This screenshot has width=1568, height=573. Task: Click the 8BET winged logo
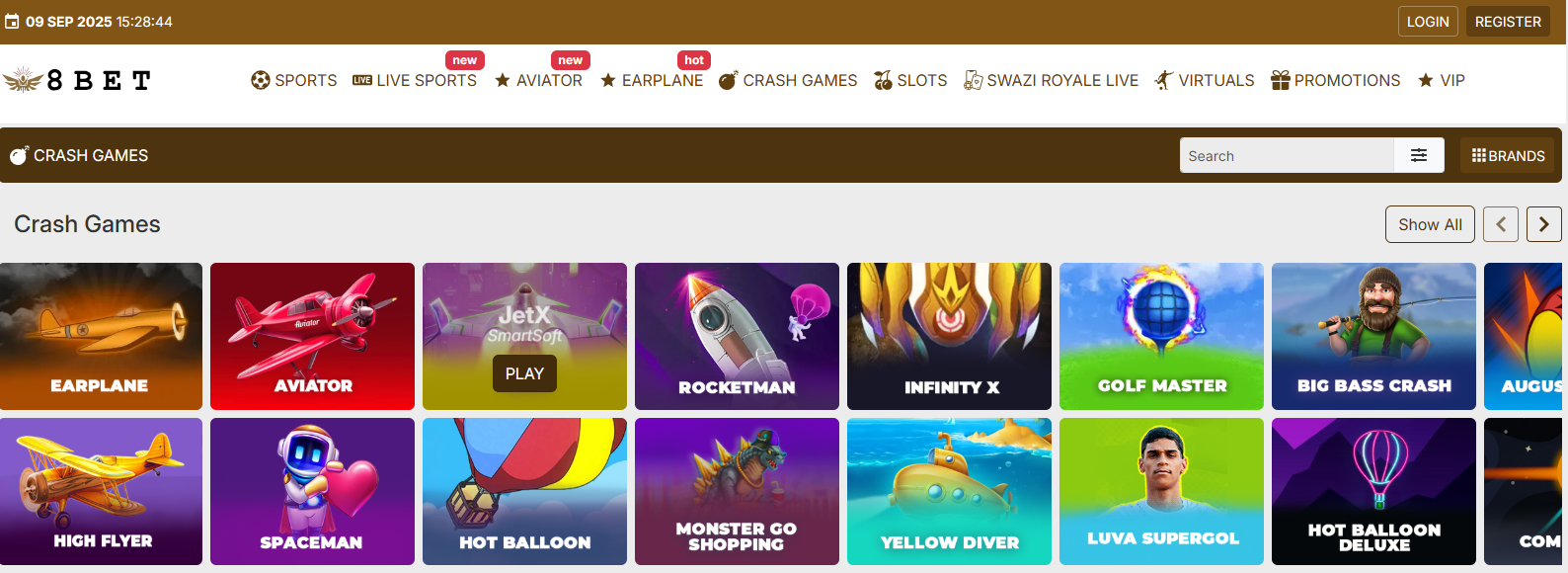77,80
